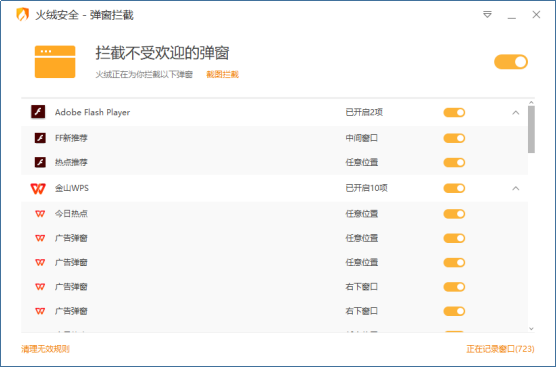Click the 金山WPS group icon
557x368 pixels.
(38, 188)
